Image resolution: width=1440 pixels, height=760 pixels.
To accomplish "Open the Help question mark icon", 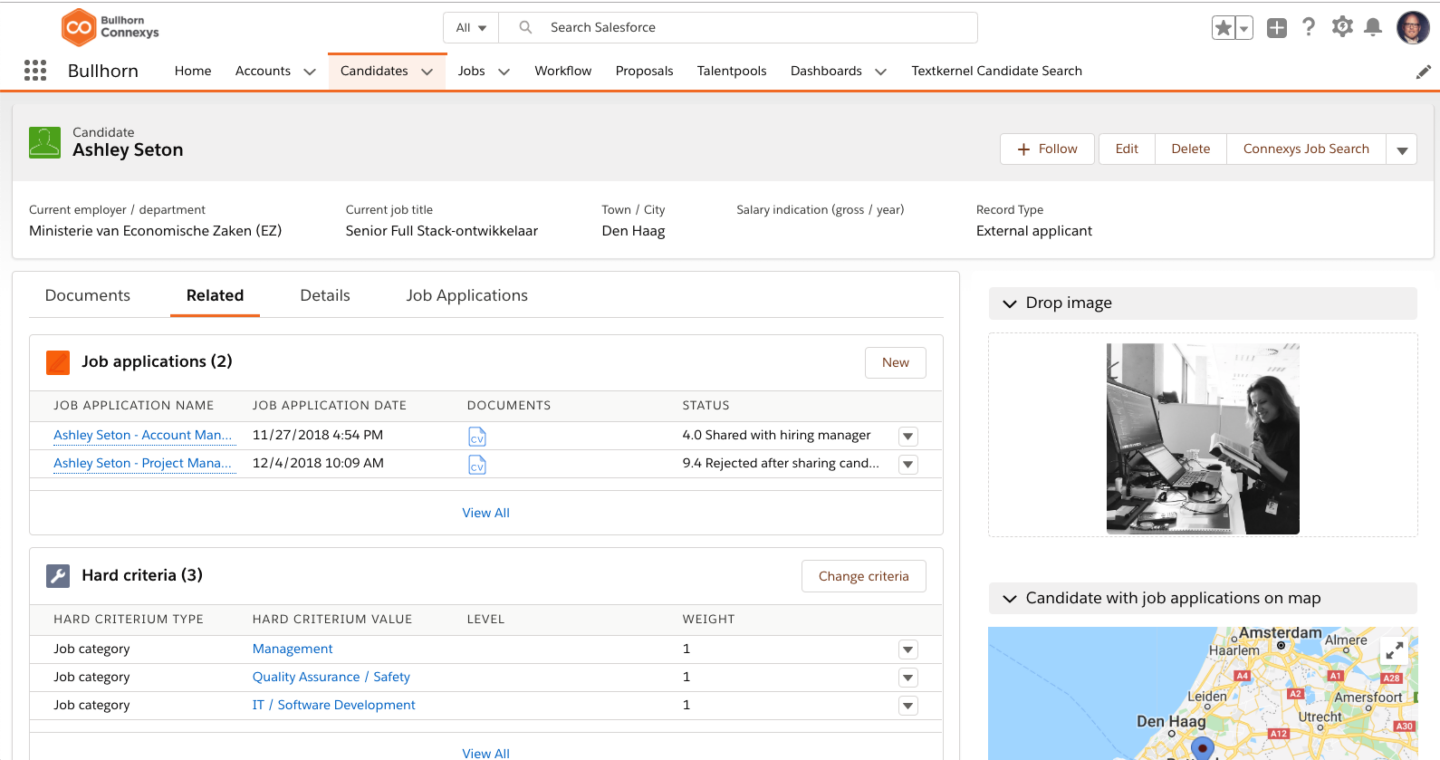I will coord(1309,27).
